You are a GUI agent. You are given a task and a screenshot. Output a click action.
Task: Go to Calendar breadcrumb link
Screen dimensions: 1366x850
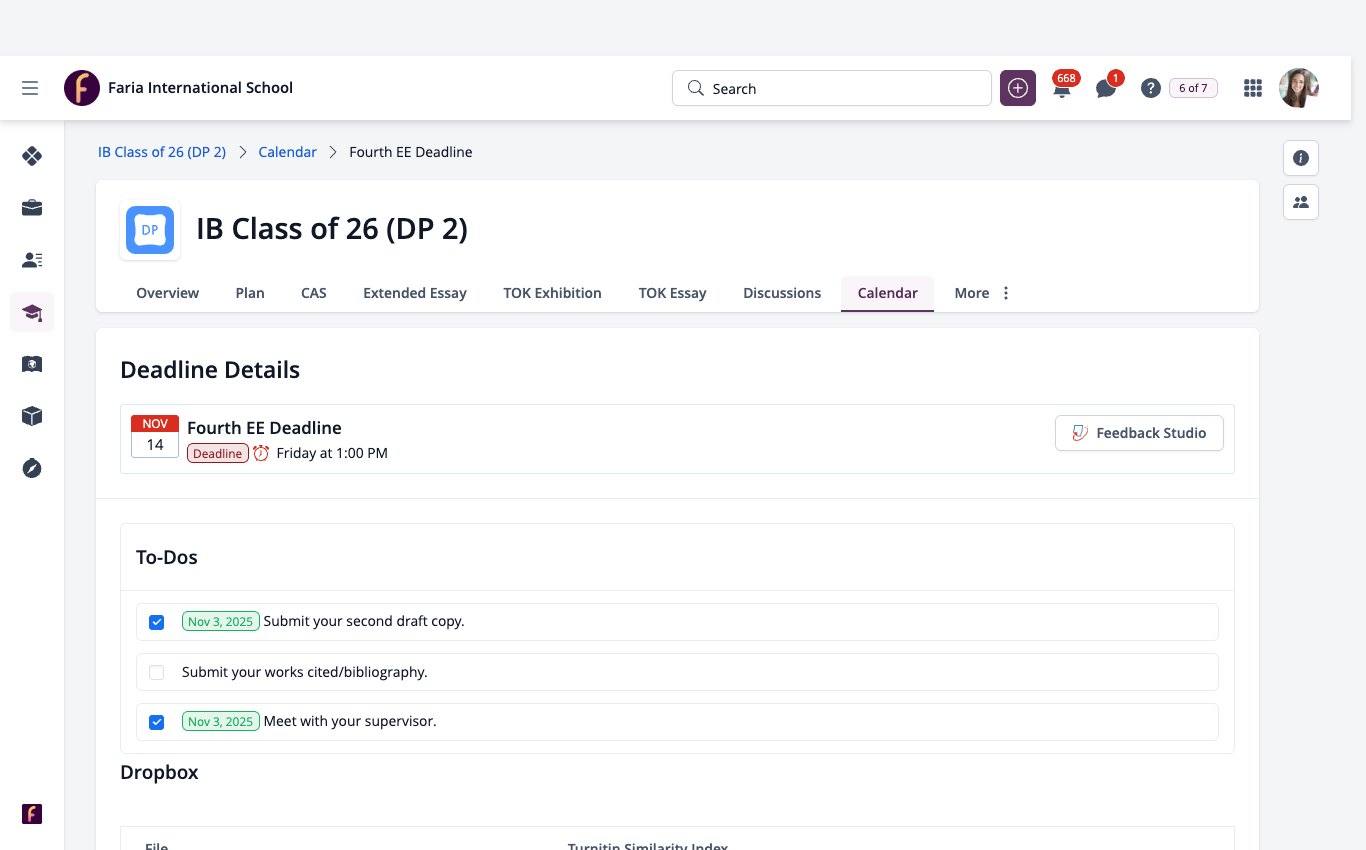tap(287, 152)
